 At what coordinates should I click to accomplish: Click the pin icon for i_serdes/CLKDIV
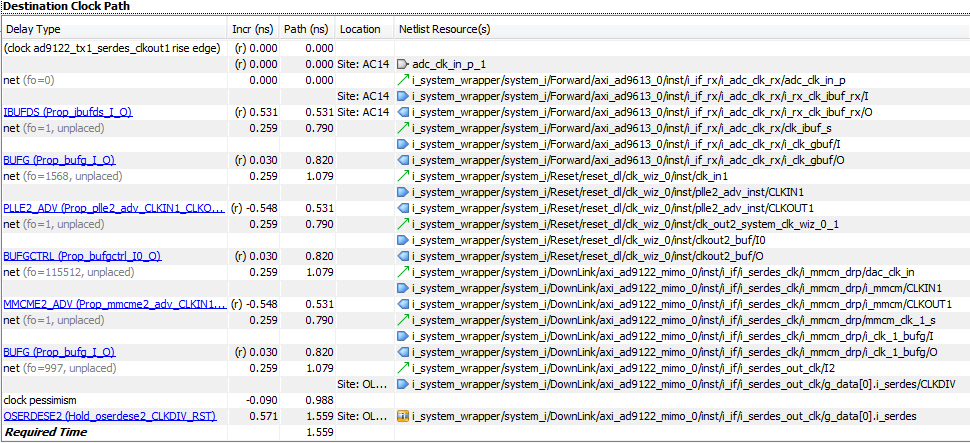tap(403, 383)
